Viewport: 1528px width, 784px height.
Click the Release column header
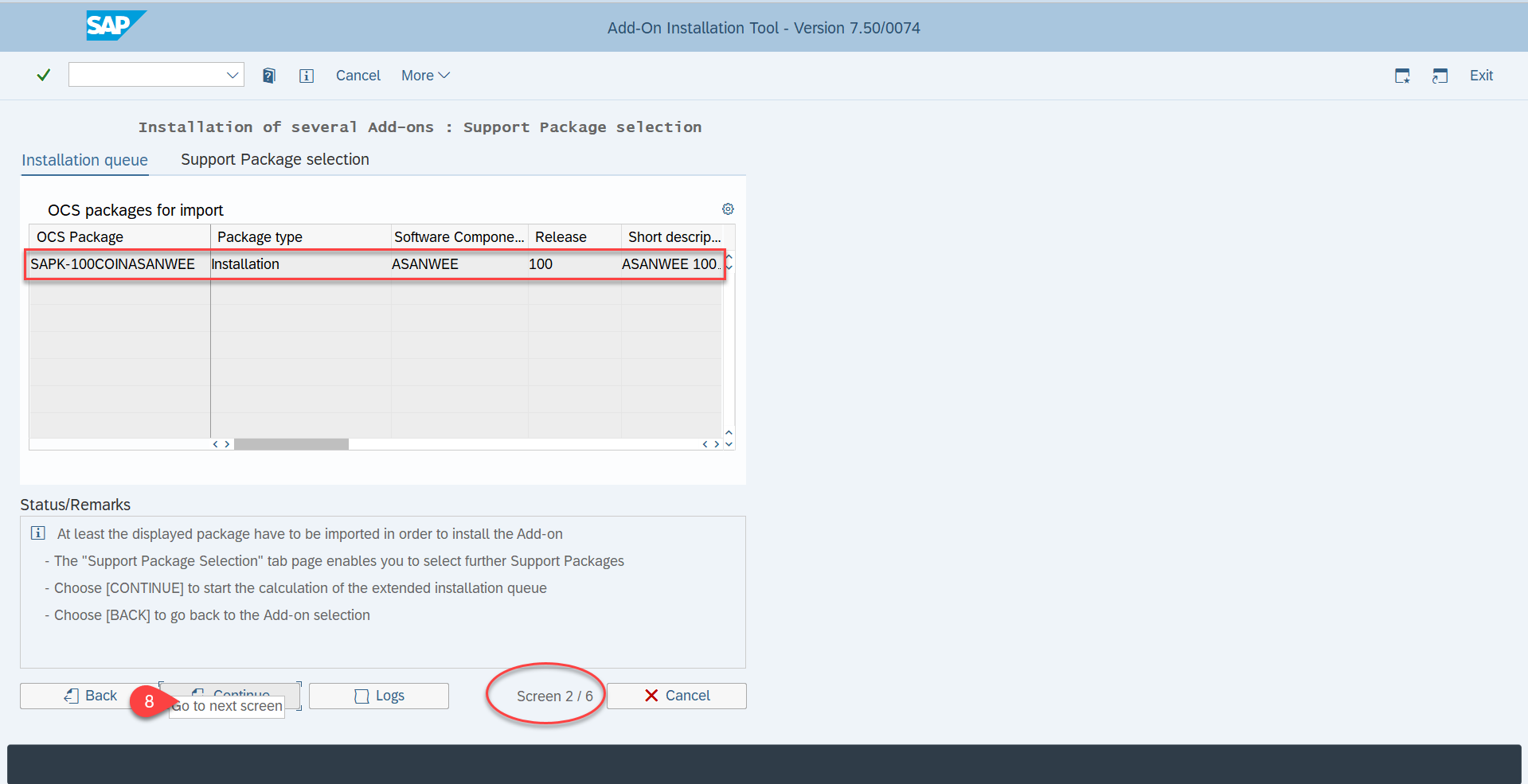[x=574, y=237]
